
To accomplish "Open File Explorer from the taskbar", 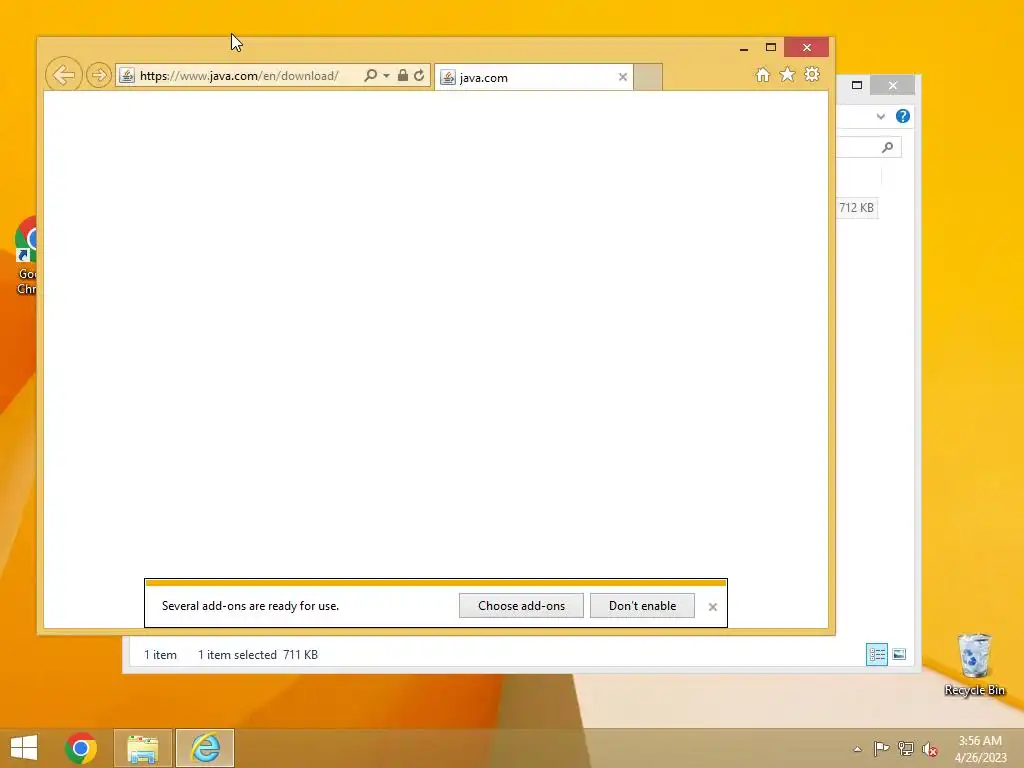I will 142,748.
